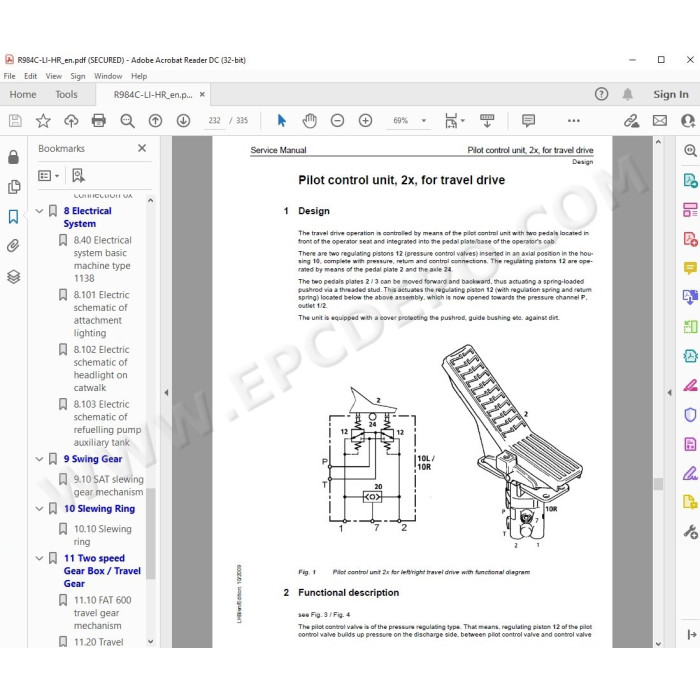700x700 pixels.
Task: Open the More Tools wrench icon
Action: pyautogui.click(x=690, y=532)
